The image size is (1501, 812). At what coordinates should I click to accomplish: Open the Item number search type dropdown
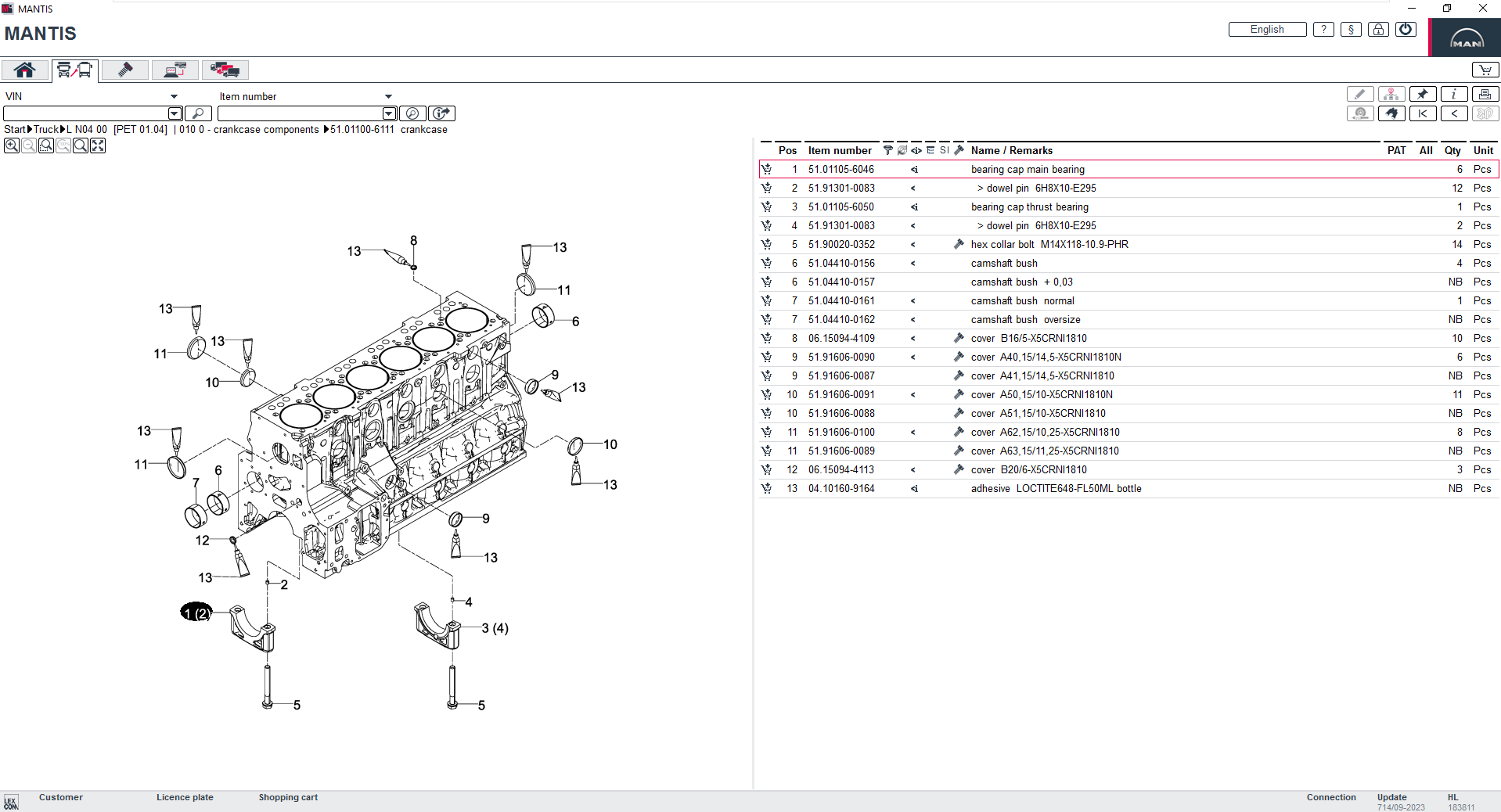pos(388,97)
